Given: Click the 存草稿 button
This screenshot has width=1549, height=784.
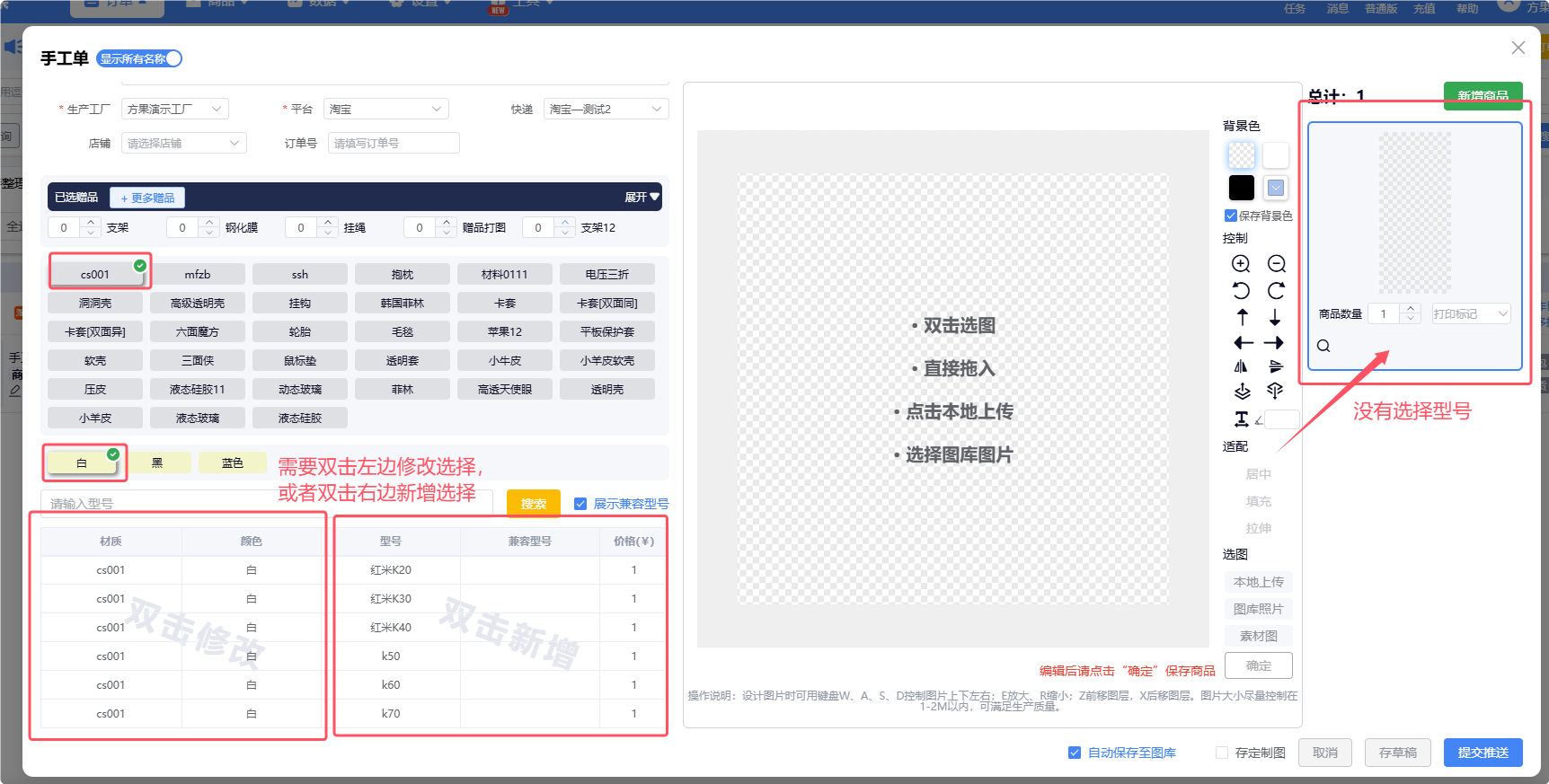Looking at the screenshot, I should coord(1398,753).
